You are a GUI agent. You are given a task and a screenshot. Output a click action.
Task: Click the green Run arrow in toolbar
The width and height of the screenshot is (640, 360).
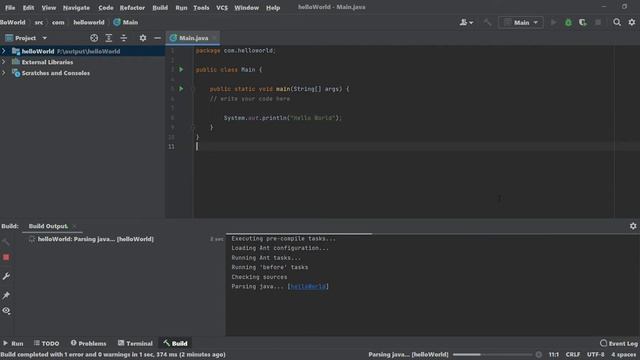553,22
